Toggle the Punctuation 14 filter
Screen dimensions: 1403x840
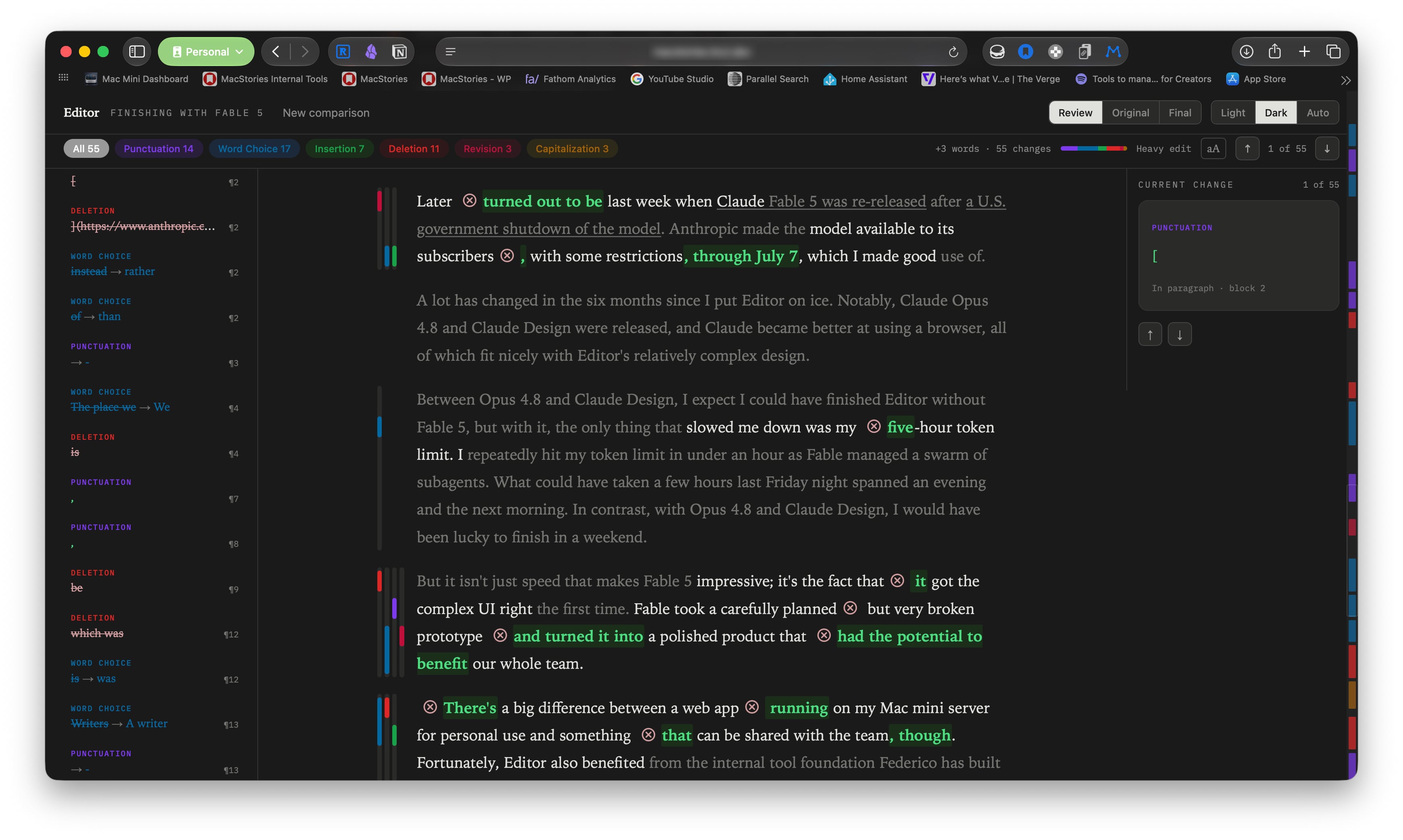(x=159, y=148)
